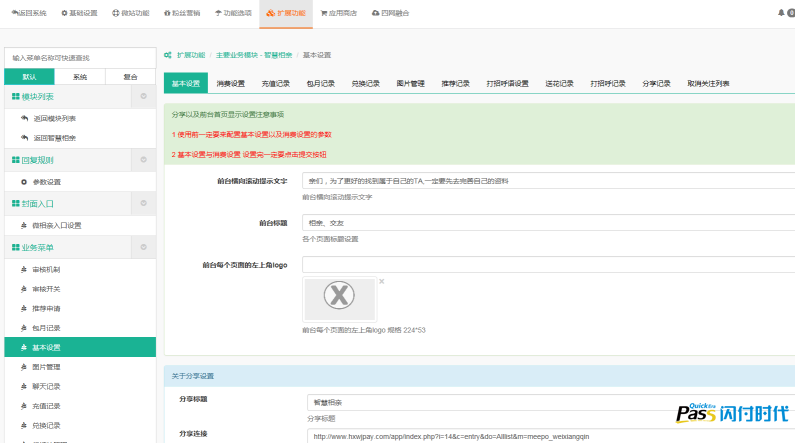This screenshot has height=443, width=795.
Task: Follow the 主要业务模块 - 智慧相亲 breadcrumb link
Action: click(x=254, y=55)
